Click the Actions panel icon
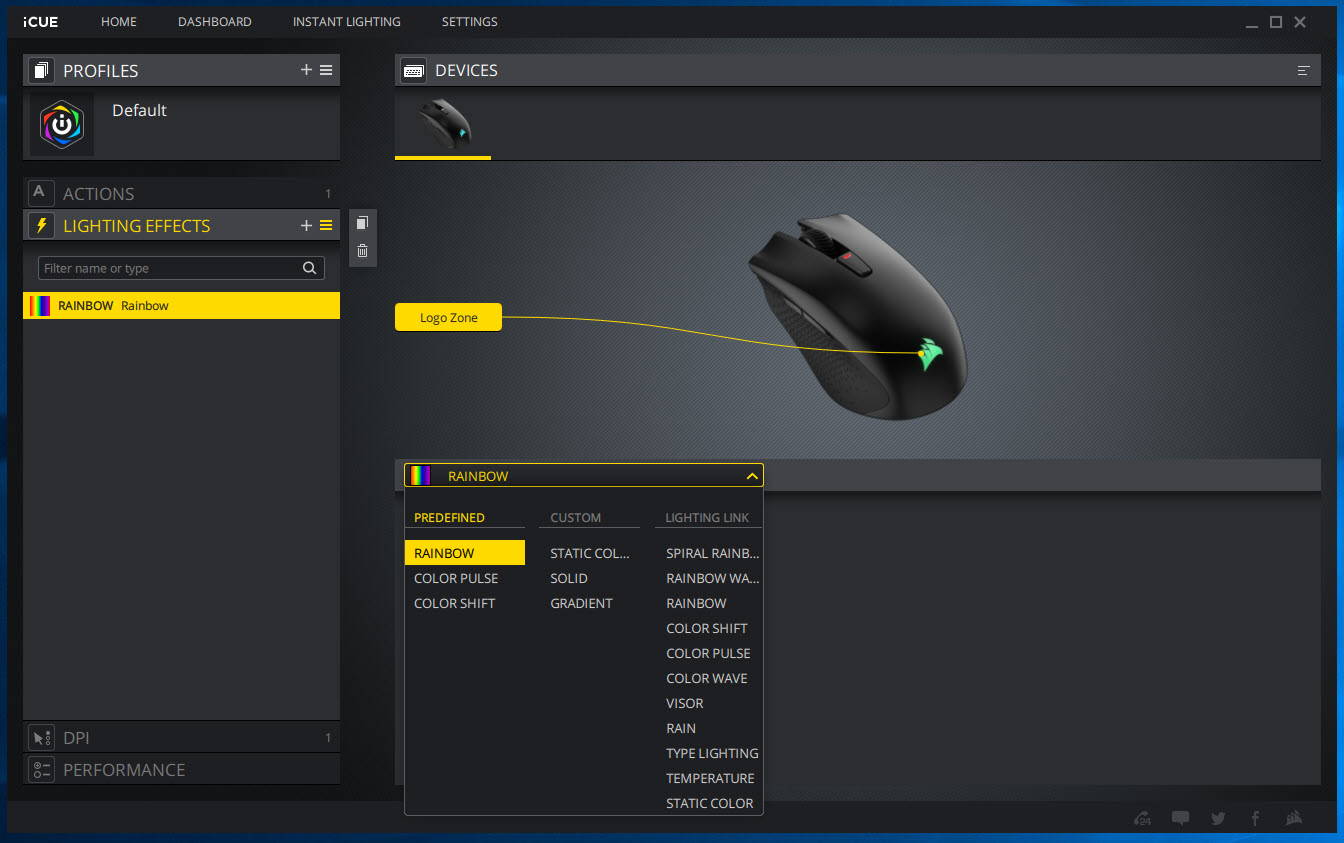The width and height of the screenshot is (1344, 843). click(x=41, y=193)
